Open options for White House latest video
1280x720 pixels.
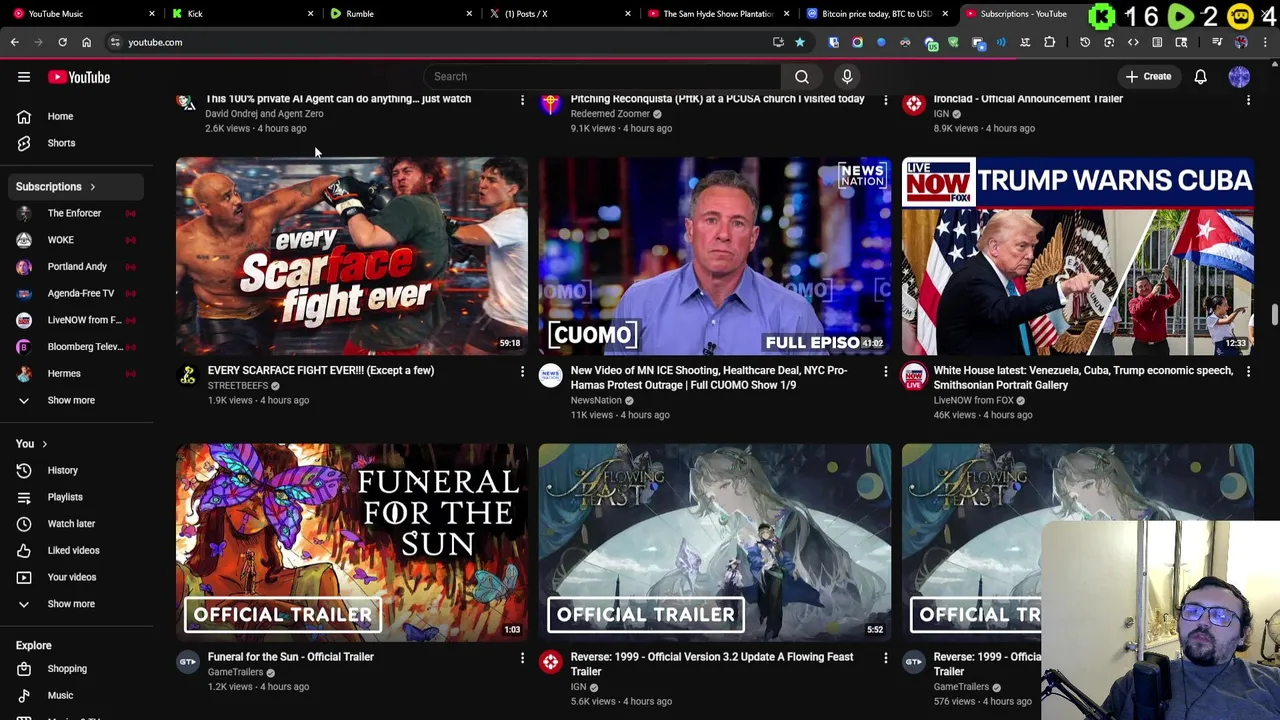pyautogui.click(x=1248, y=372)
